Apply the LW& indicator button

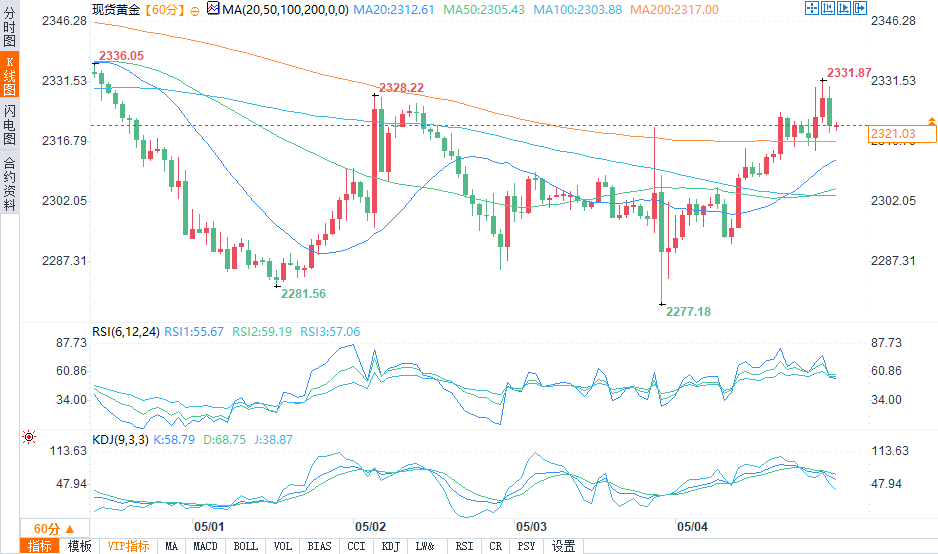[425, 546]
